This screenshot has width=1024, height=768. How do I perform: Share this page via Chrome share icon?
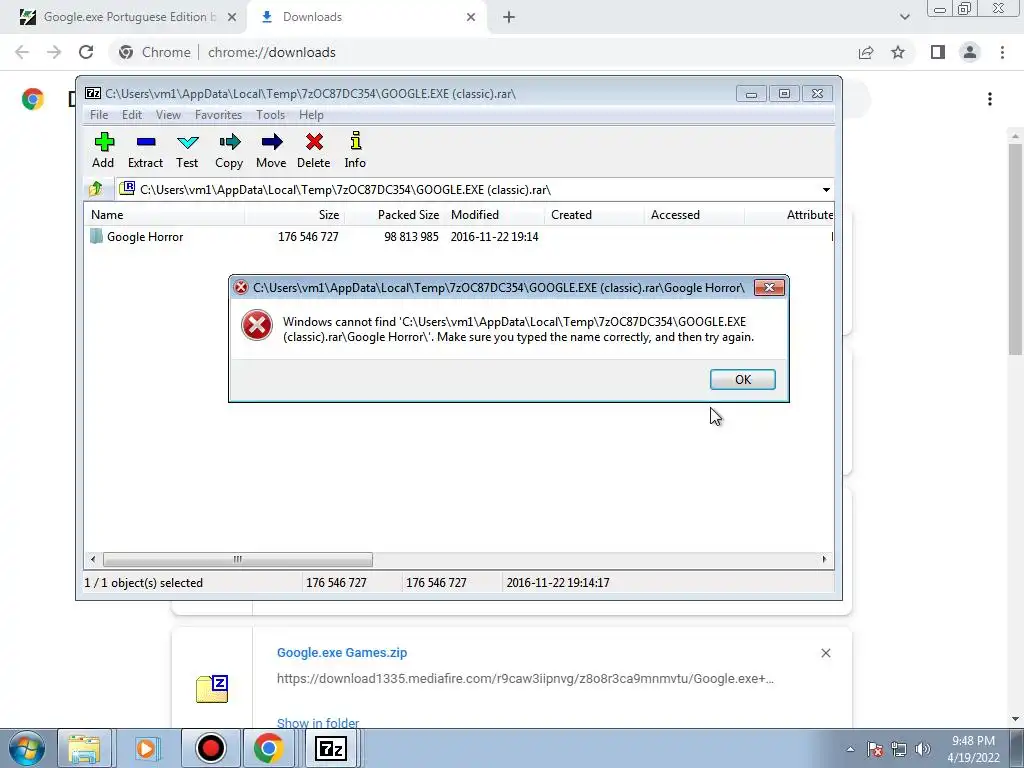point(866,52)
